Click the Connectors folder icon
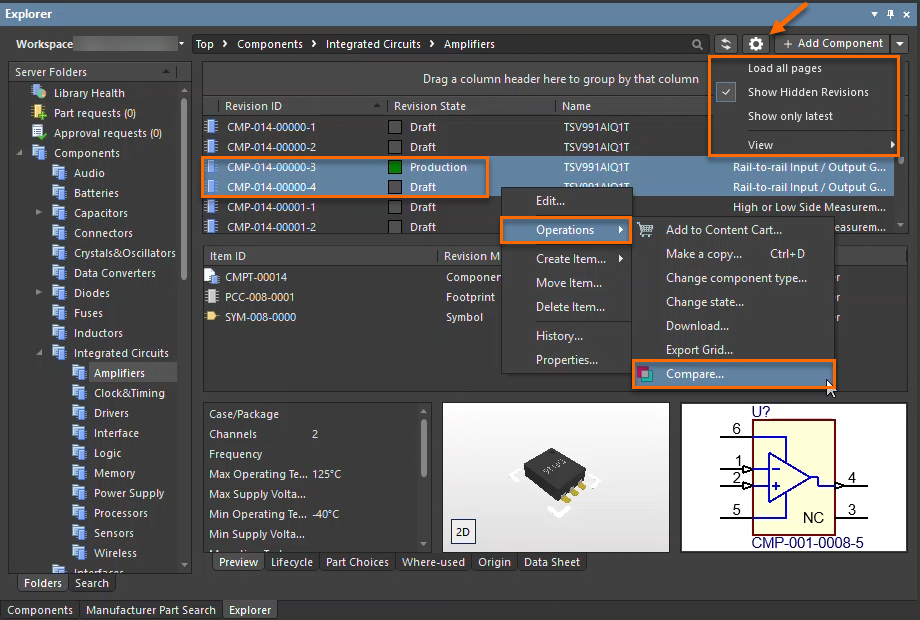 pos(59,232)
